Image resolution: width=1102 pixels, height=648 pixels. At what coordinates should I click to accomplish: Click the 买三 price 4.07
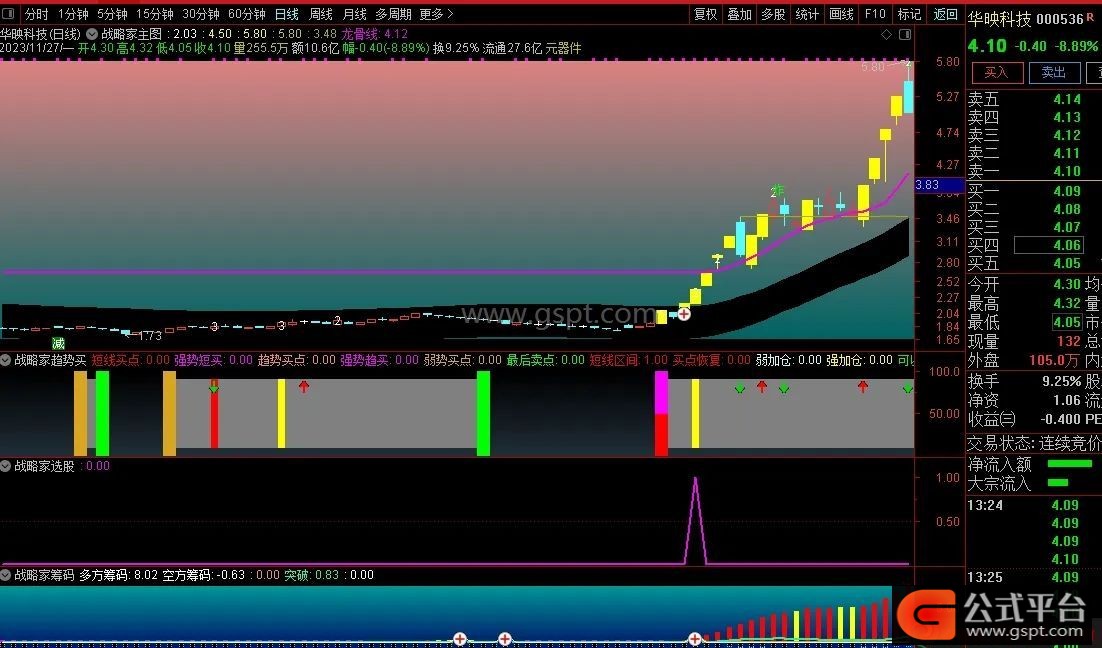(1067, 227)
